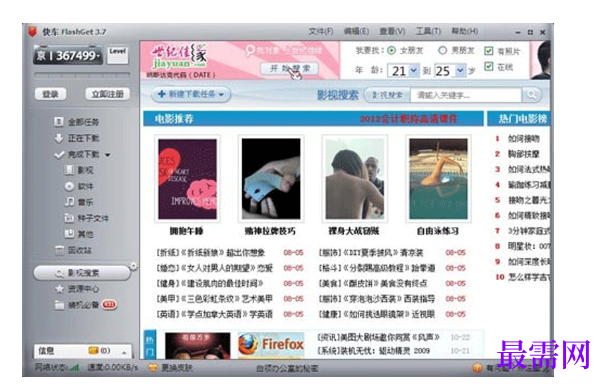Viewport: 609px width, 386px height.
Task: Open the 《三色彩虹条纹》艺术美甲 link
Action: pos(214,299)
